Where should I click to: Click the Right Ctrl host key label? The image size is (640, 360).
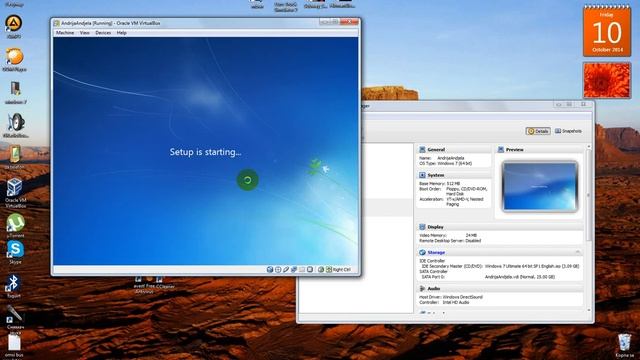click(x=342, y=270)
